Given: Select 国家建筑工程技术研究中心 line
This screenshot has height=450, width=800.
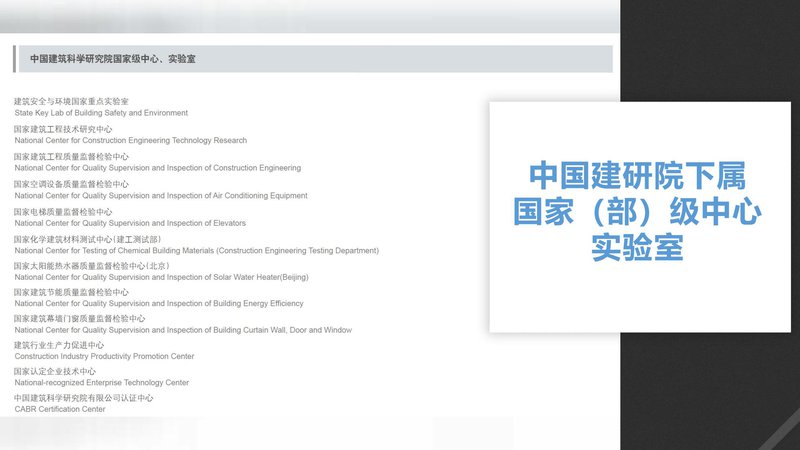Looking at the screenshot, I should 63,129.
